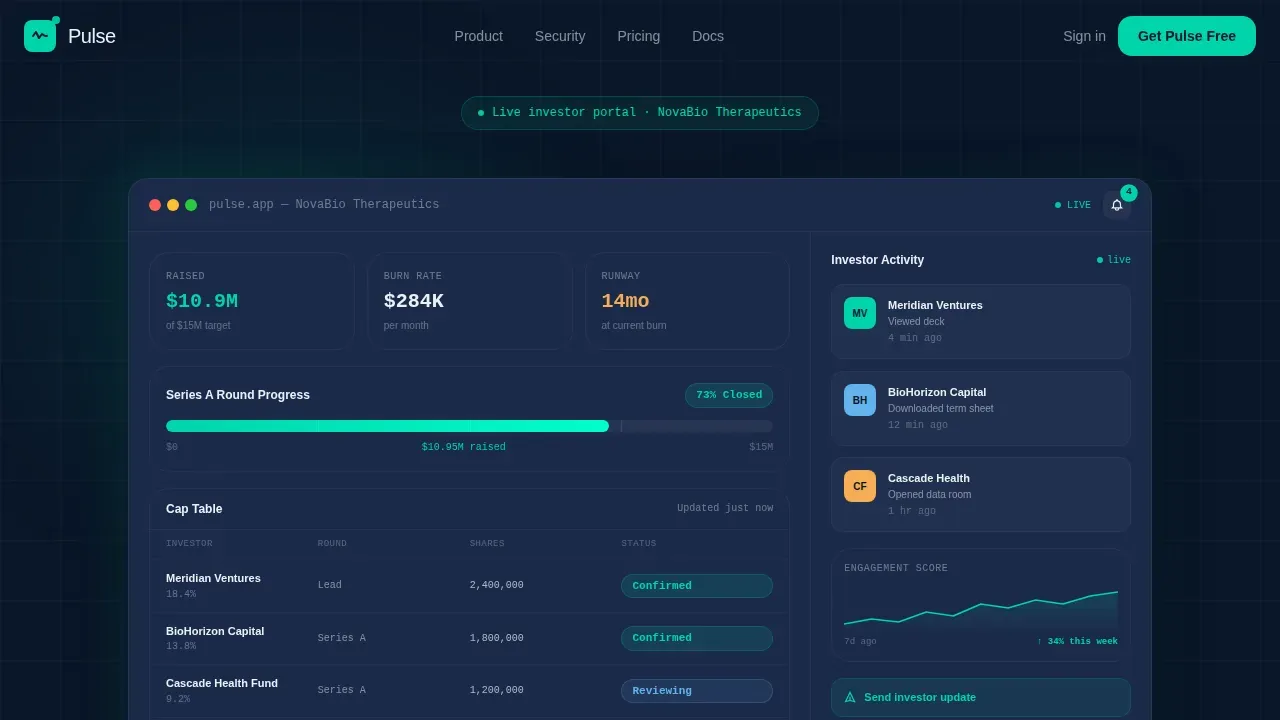Click the Confirmed status for Meridian Ventures
Image resolution: width=1280 pixels, height=720 pixels.
[x=697, y=586]
